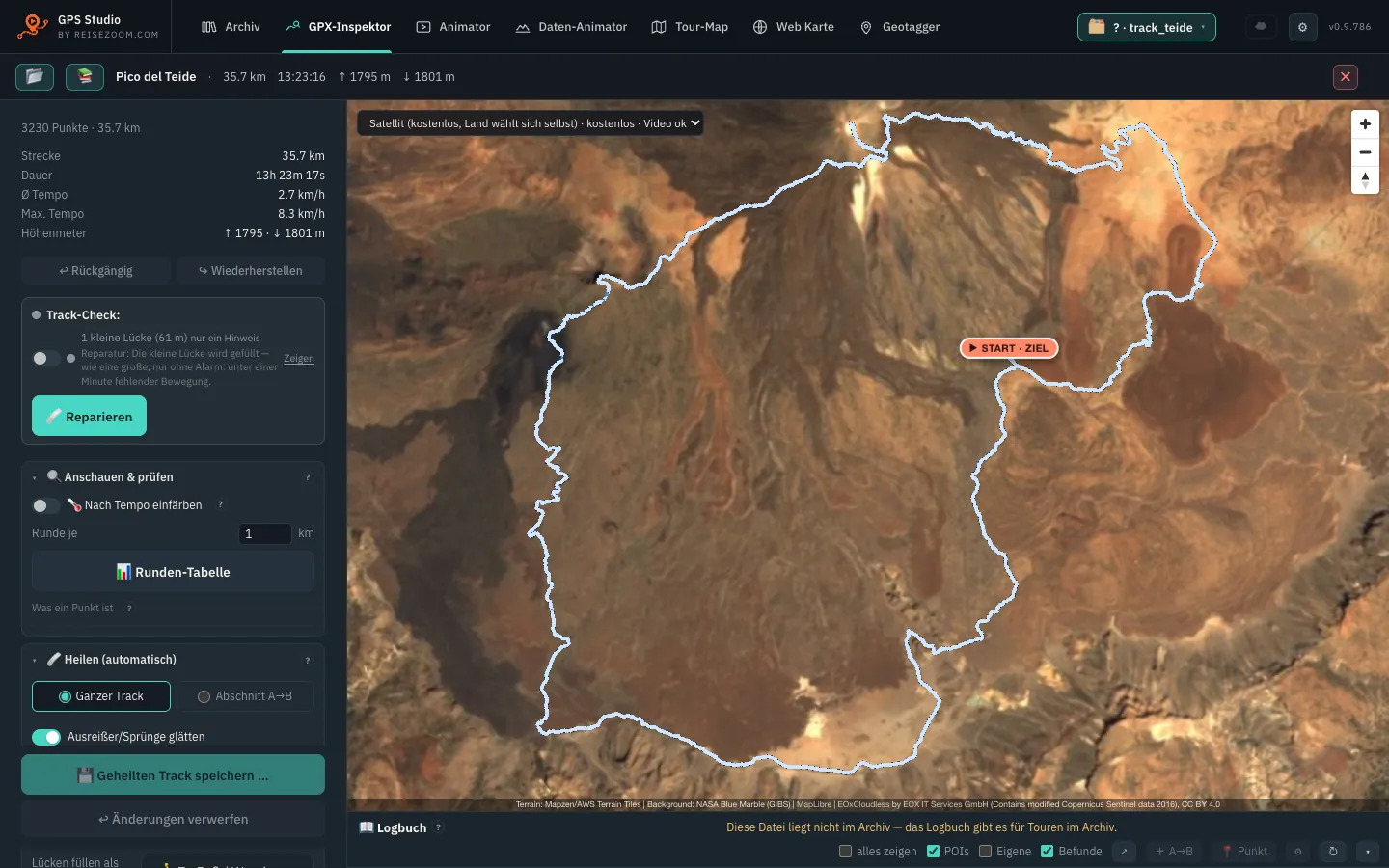Click Geheilten Track speichern button

(x=174, y=775)
